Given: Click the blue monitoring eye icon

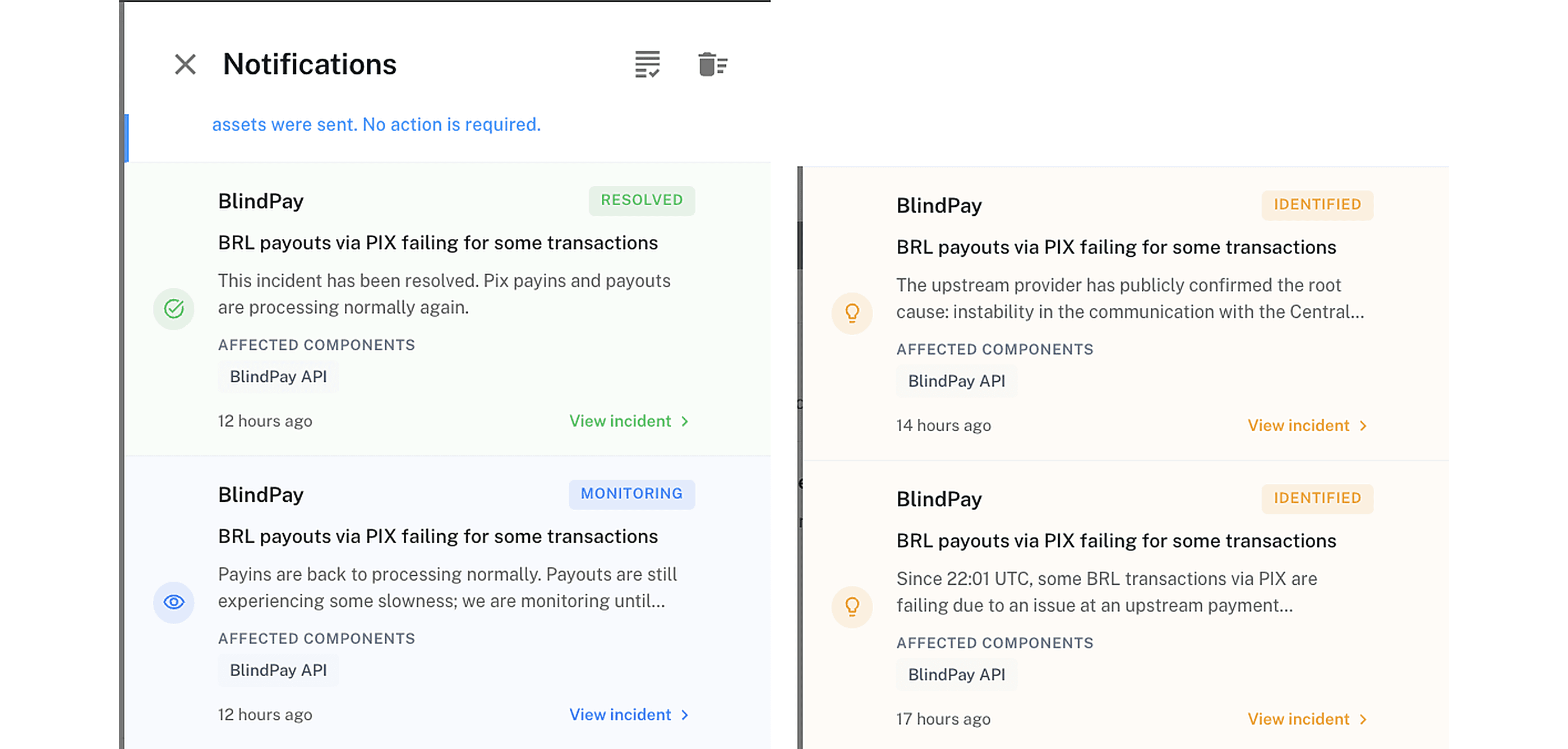Looking at the screenshot, I should pyautogui.click(x=174, y=602).
